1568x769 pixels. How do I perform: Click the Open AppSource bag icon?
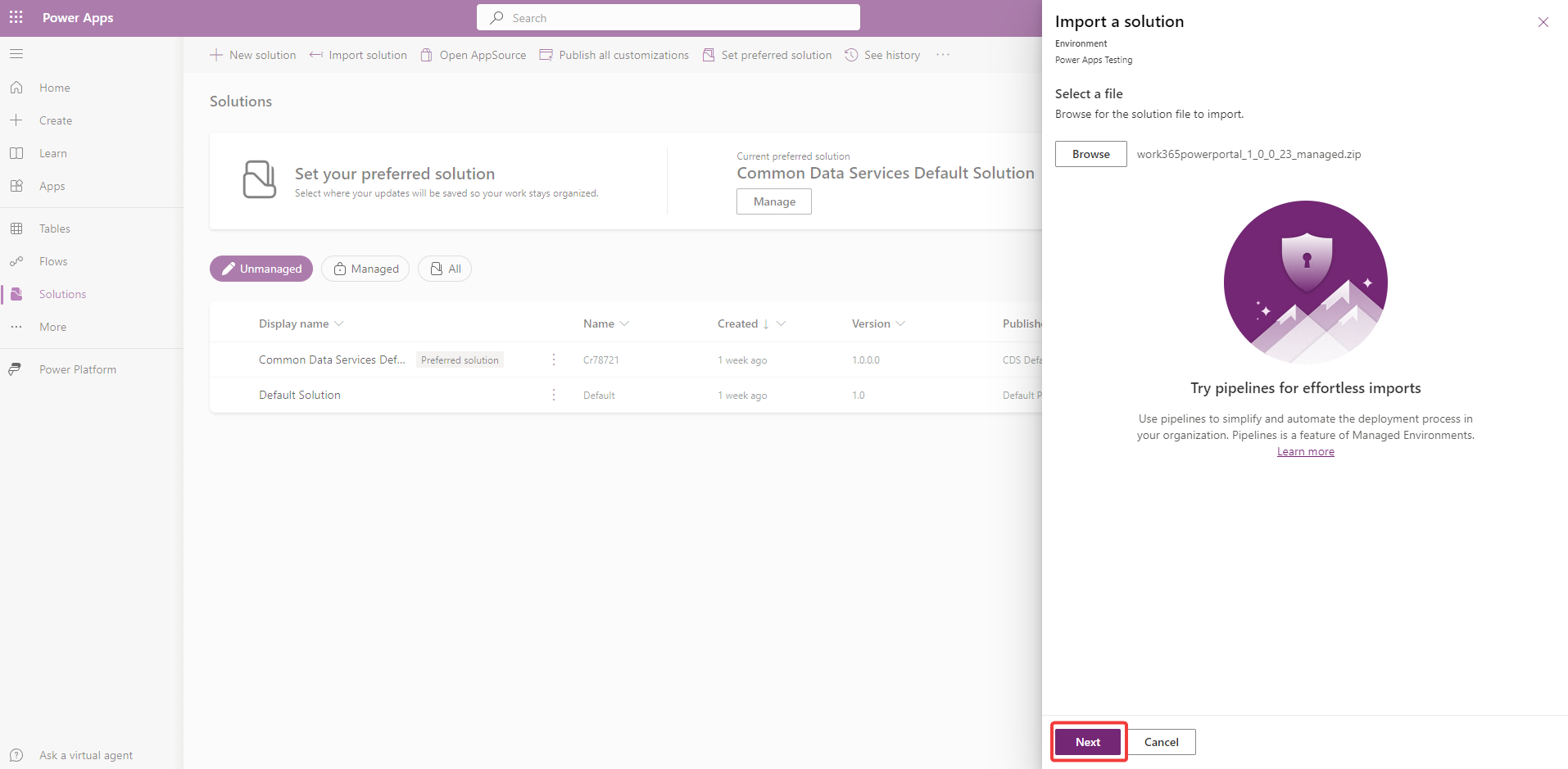(x=426, y=55)
